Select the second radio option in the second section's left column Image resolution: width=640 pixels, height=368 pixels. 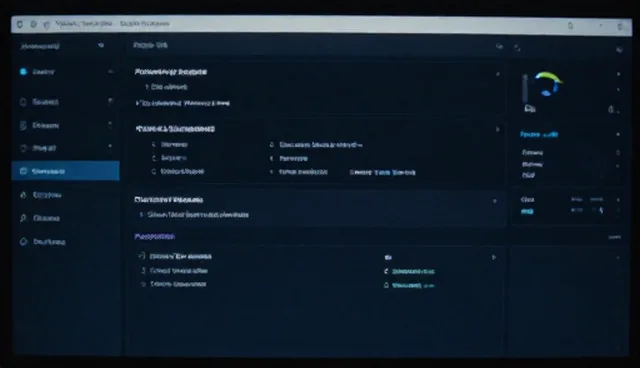point(154,158)
